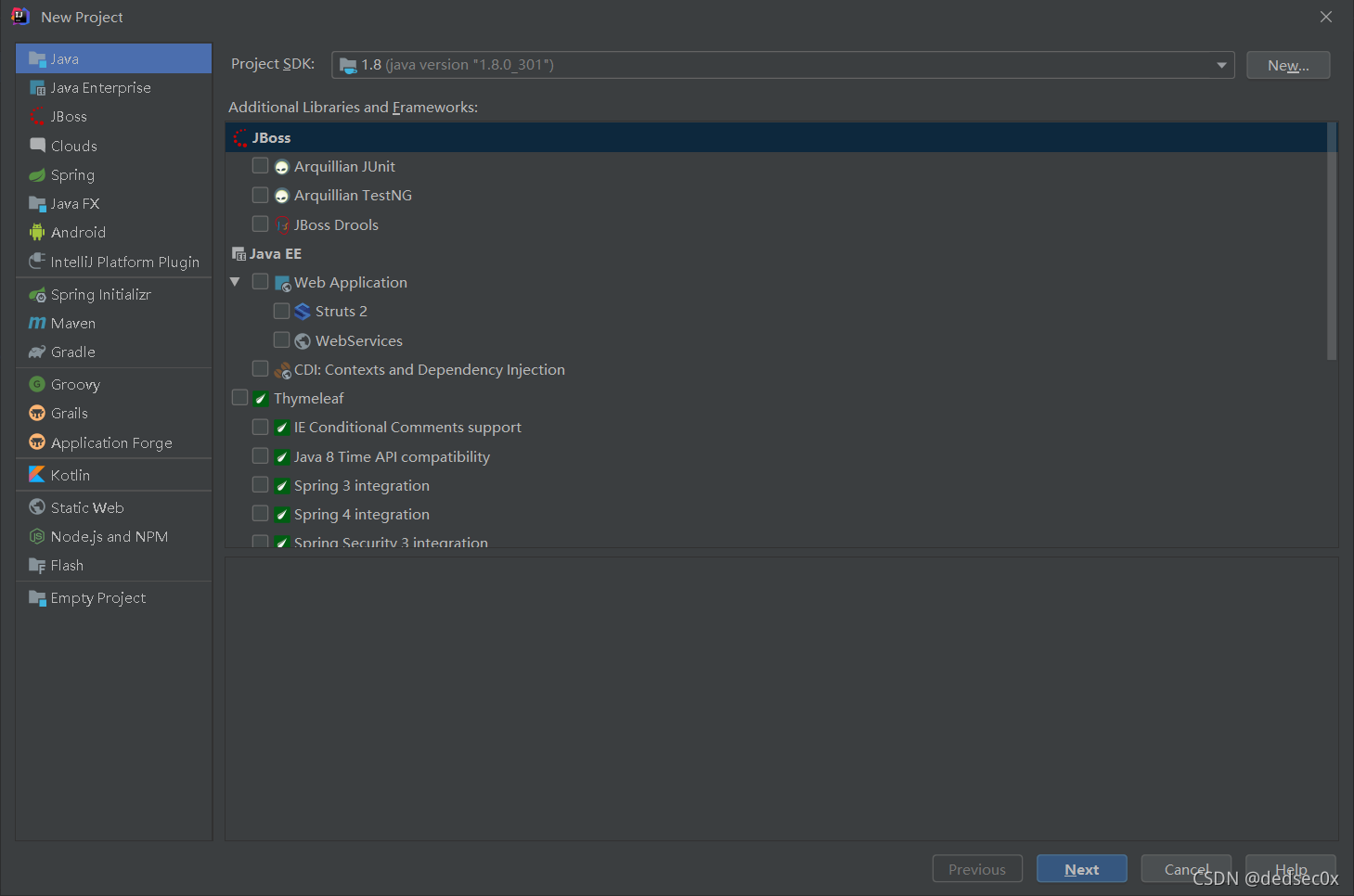The height and width of the screenshot is (896, 1354).
Task: Click the Help button
Action: click(x=1291, y=869)
